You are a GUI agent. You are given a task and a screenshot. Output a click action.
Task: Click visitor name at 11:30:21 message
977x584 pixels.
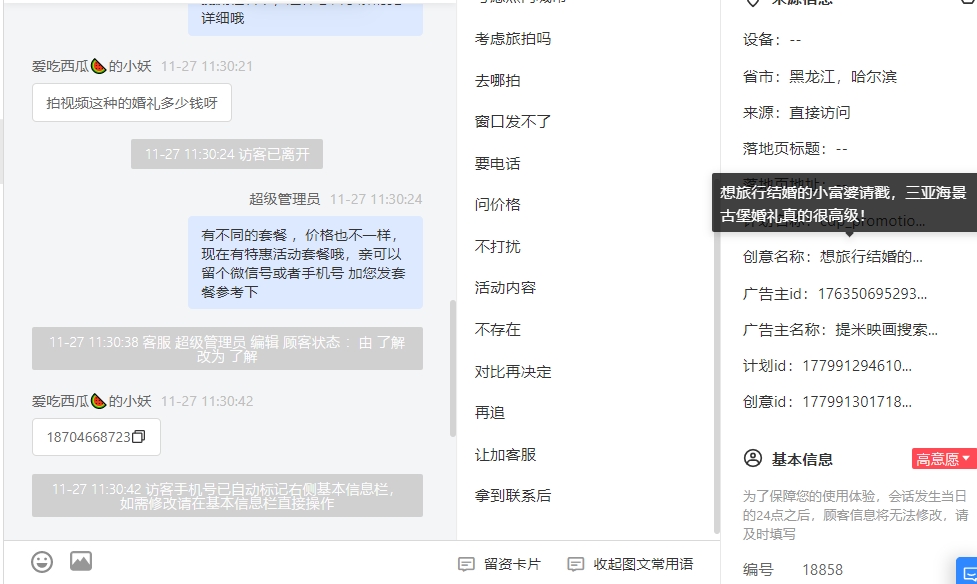(x=92, y=66)
